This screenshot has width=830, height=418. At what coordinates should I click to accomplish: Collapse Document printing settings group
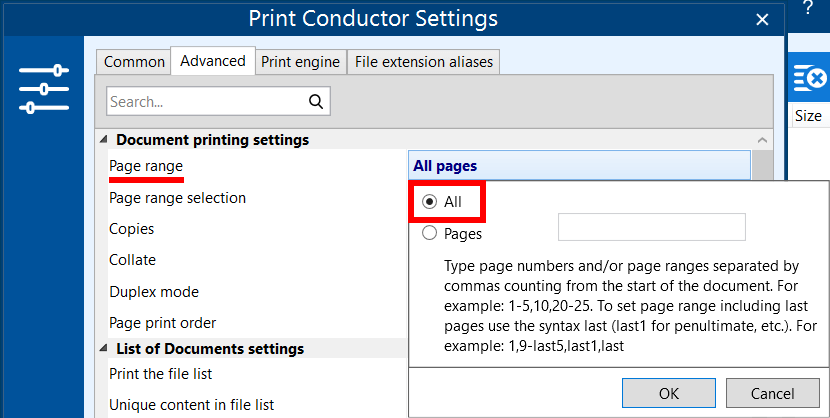pyautogui.click(x=104, y=140)
